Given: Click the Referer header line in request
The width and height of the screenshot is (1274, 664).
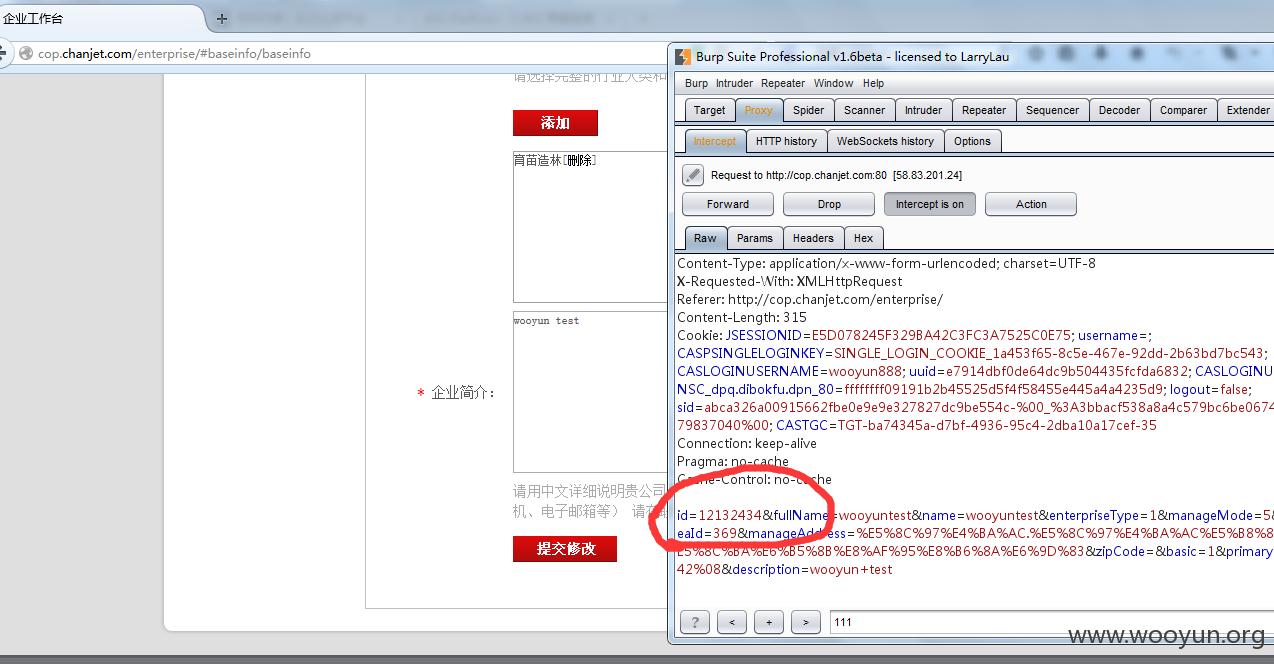Looking at the screenshot, I should click(x=810, y=299).
